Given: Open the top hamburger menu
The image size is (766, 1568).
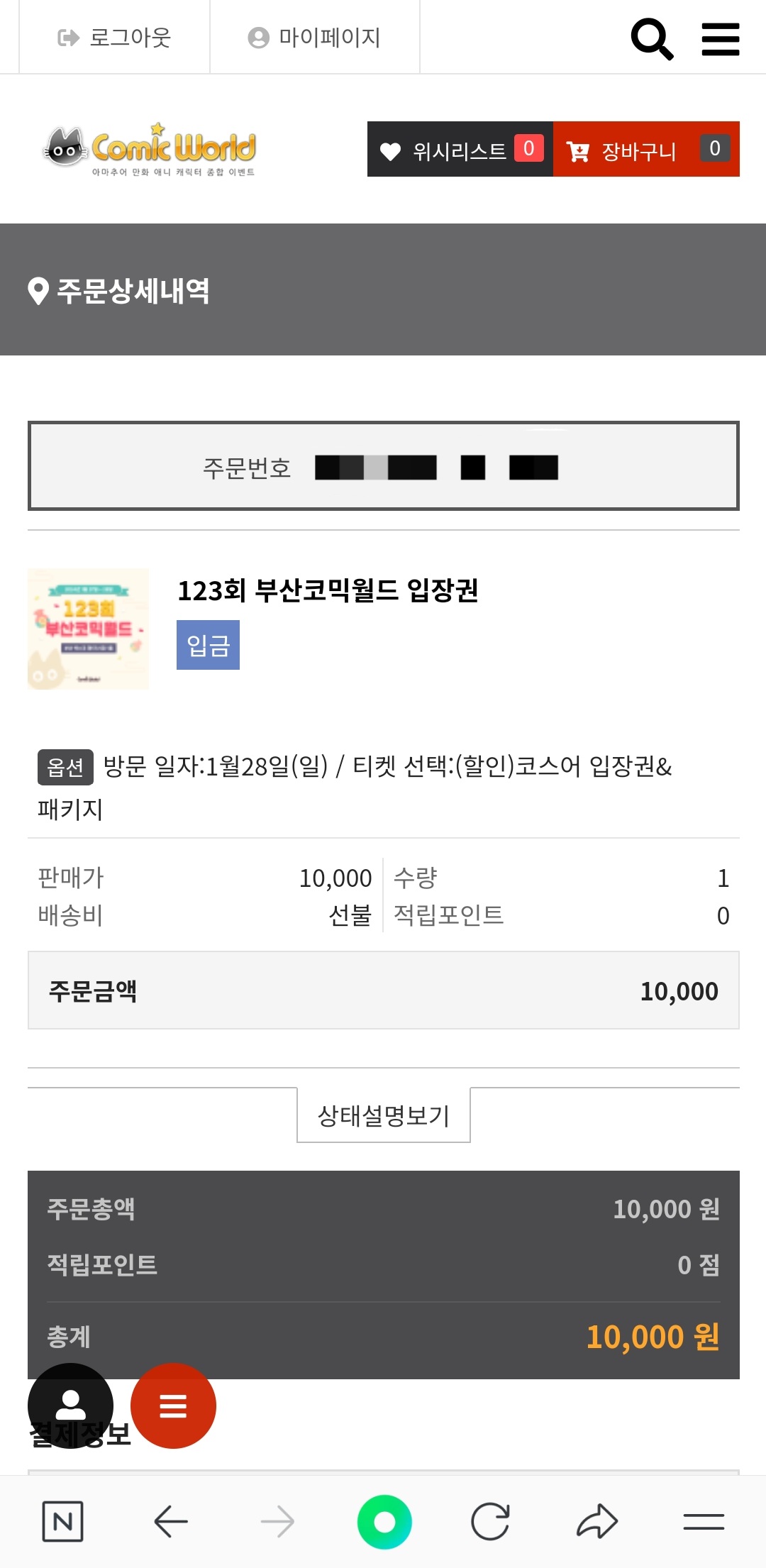Looking at the screenshot, I should 720,38.
